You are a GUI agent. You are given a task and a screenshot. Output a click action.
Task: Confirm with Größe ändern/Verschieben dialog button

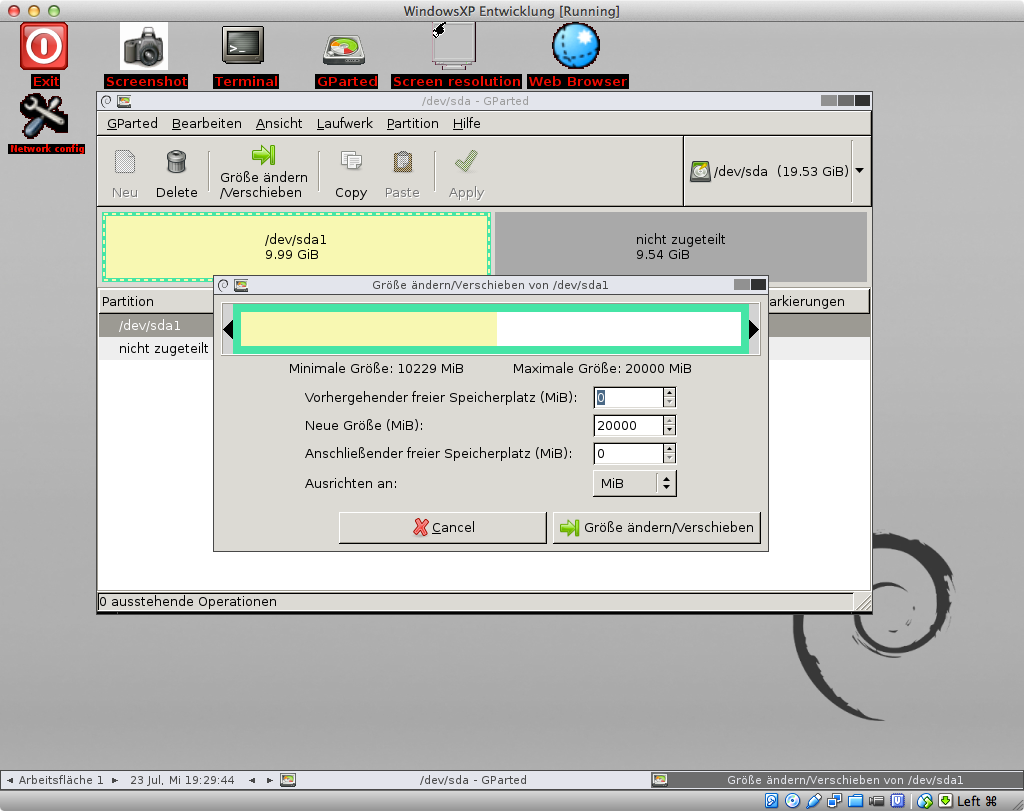pyautogui.click(x=657, y=528)
